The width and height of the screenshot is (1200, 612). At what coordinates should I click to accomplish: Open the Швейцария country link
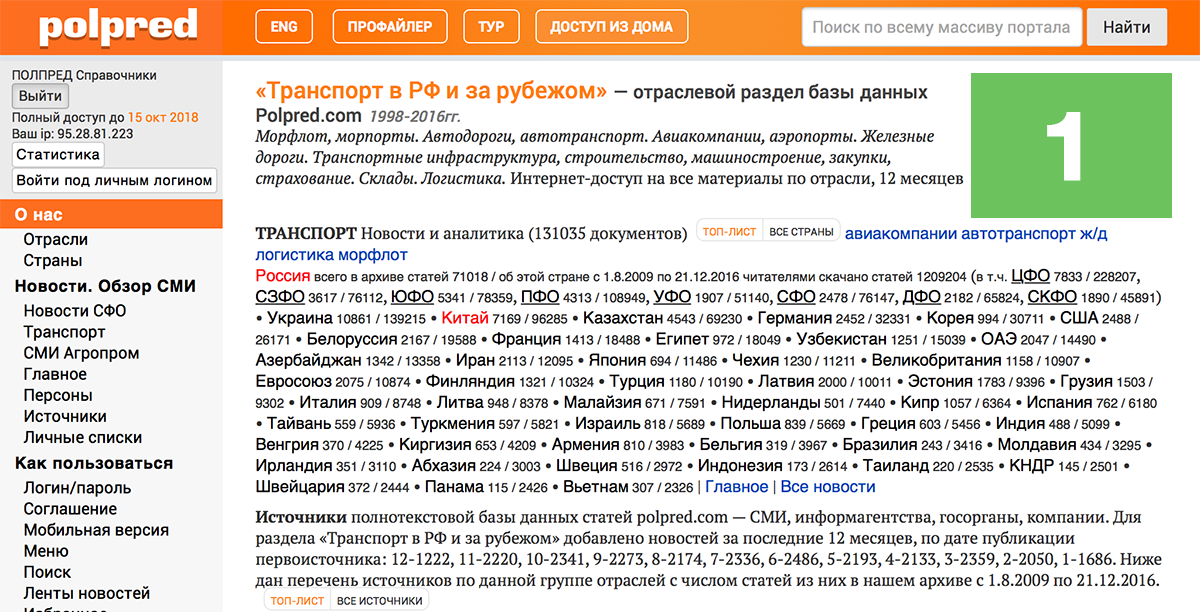point(299,487)
